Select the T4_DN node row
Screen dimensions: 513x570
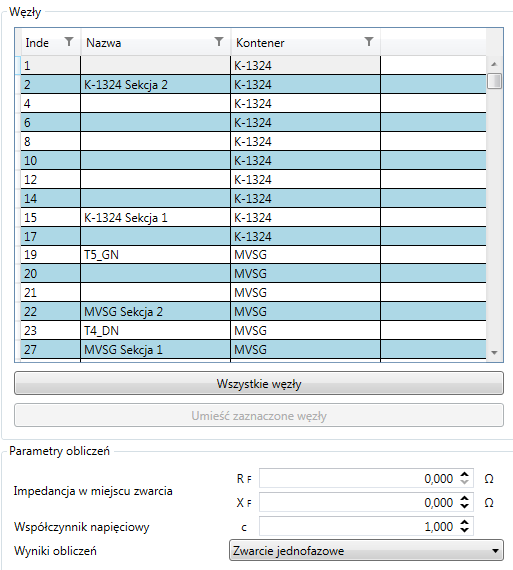[253, 330]
